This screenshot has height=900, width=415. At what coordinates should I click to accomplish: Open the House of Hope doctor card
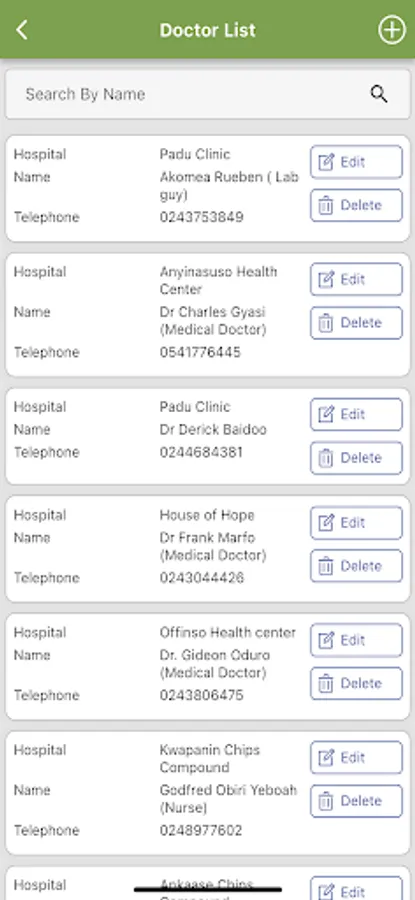(207, 549)
